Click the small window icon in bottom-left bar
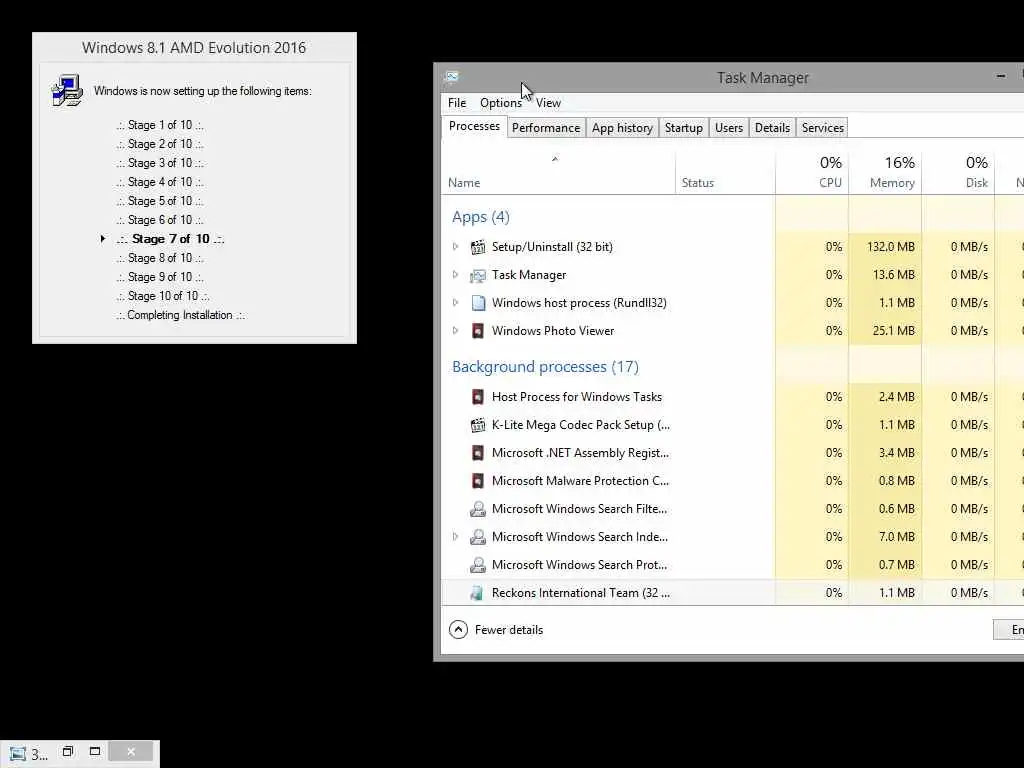1024x768 pixels. coord(18,754)
